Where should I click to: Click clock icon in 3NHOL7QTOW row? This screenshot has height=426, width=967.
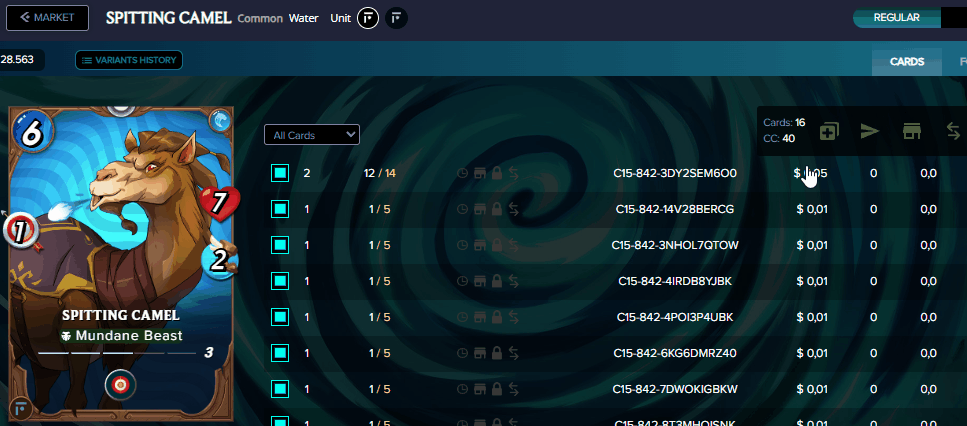463,245
